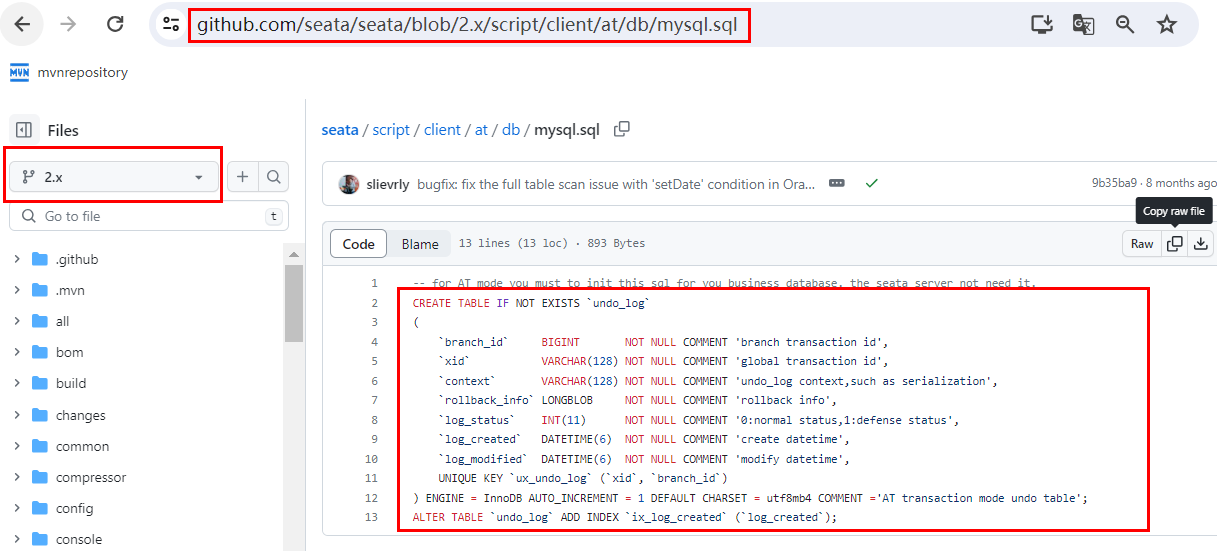Screen dimensions: 1217x551
Task: Click line number 2 in code view
Action: pyautogui.click(x=374, y=303)
